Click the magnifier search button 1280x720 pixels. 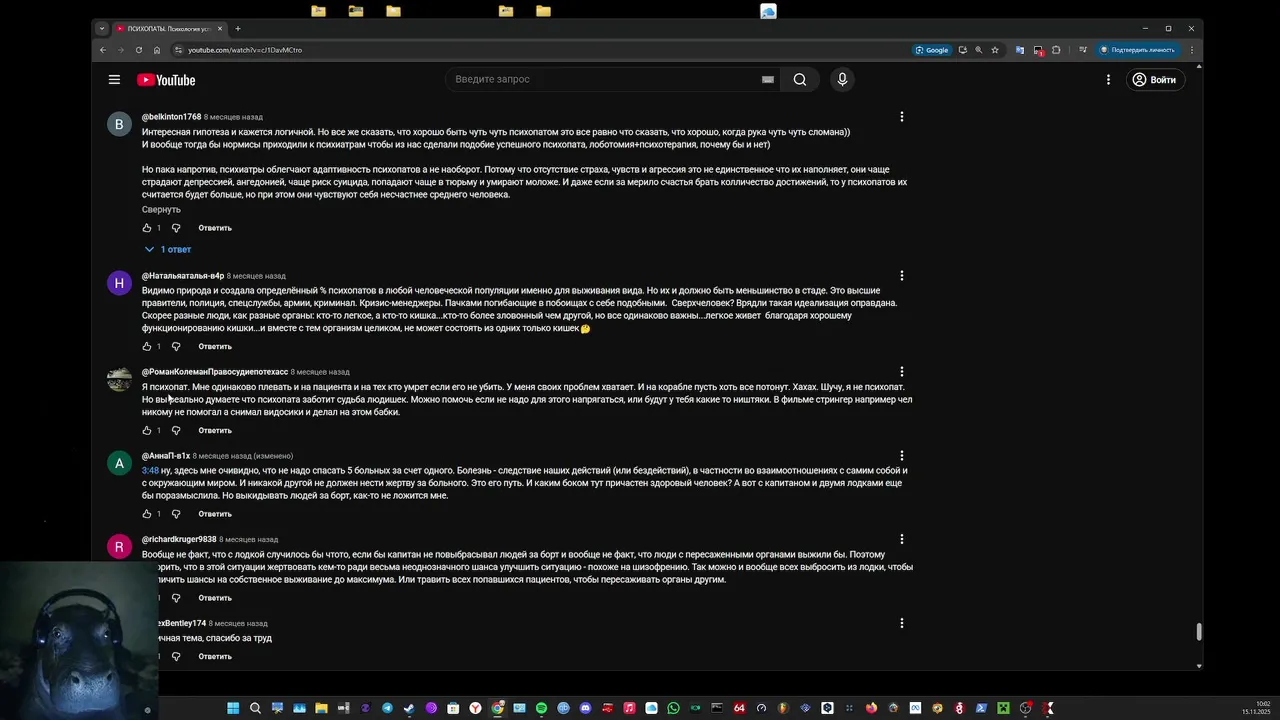click(800, 80)
